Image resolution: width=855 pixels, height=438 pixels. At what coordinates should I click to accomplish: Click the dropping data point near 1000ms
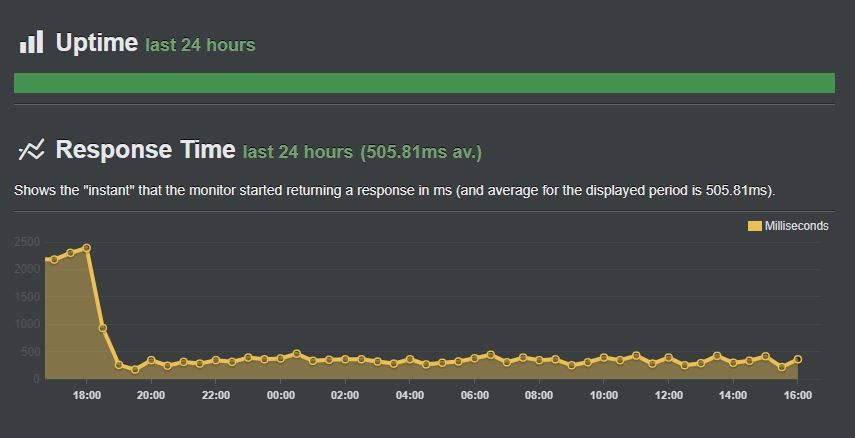tap(103, 328)
